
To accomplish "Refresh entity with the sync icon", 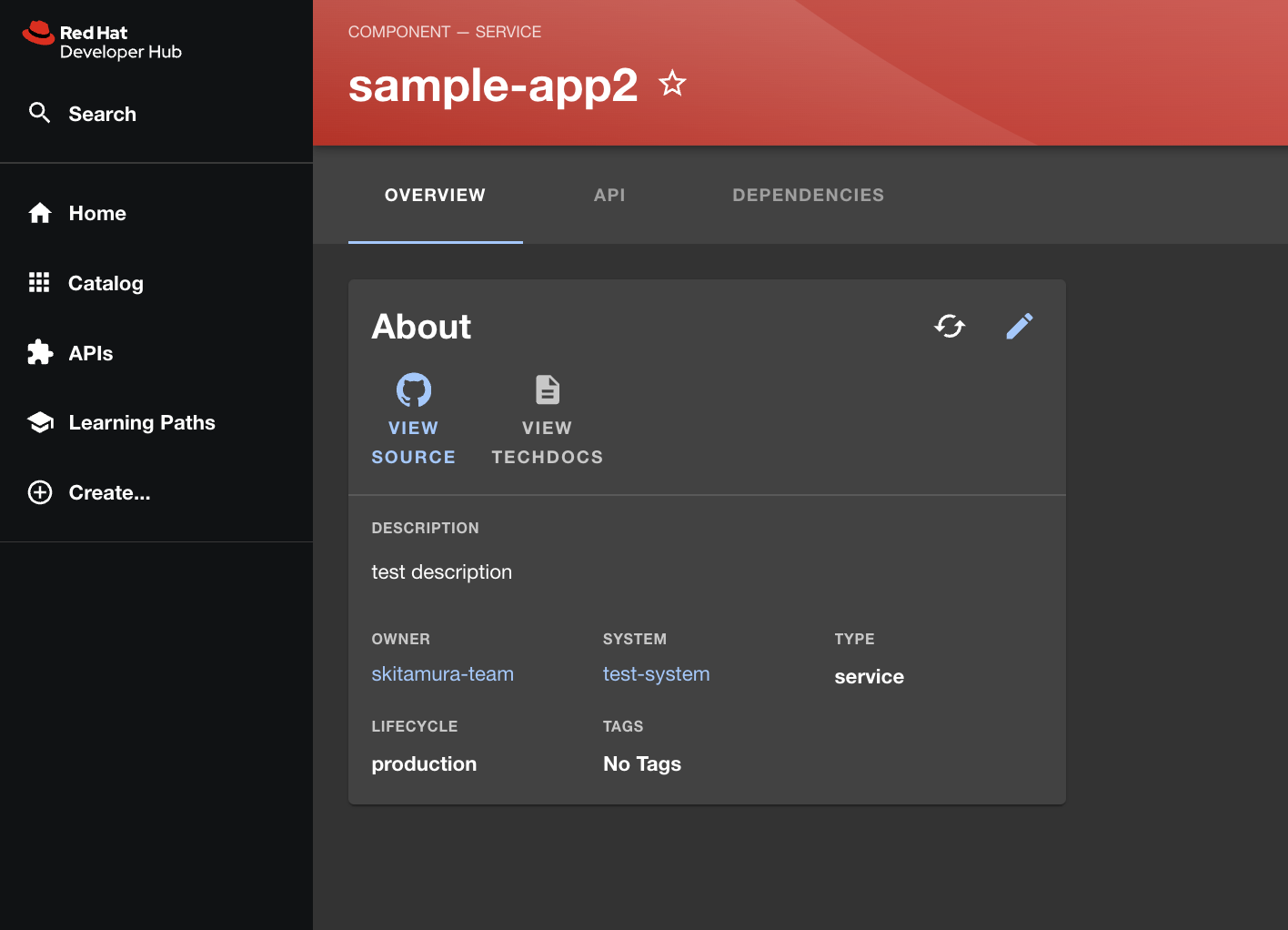I will tap(950, 326).
